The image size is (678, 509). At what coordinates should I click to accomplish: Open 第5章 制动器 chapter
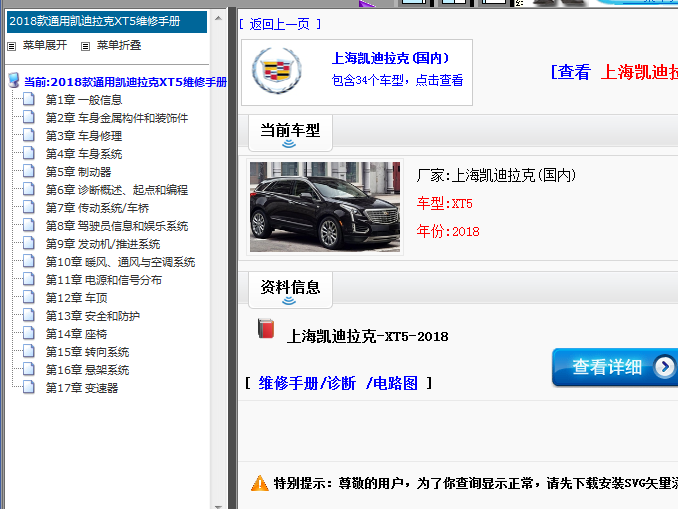(78, 172)
